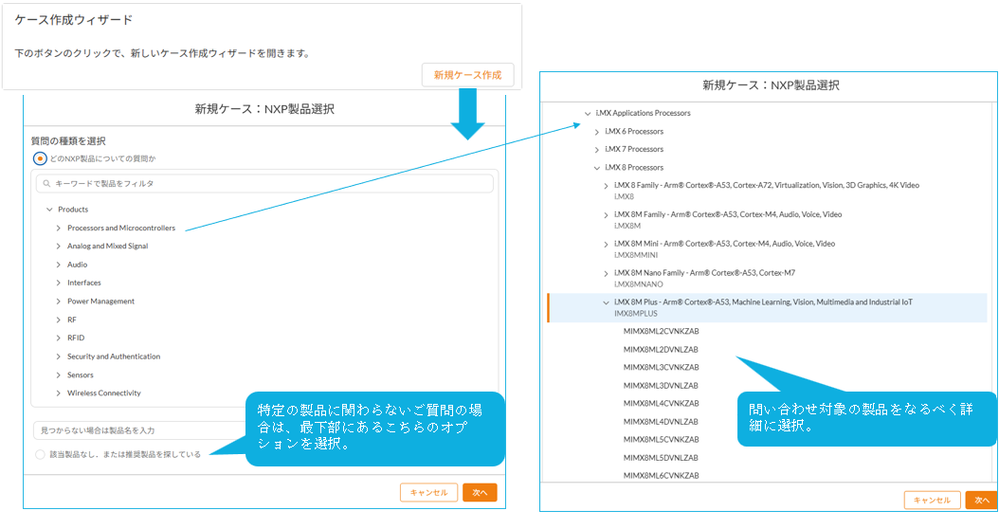
Task: Expand i.MX 6 Processors chevron
Action: (596, 132)
